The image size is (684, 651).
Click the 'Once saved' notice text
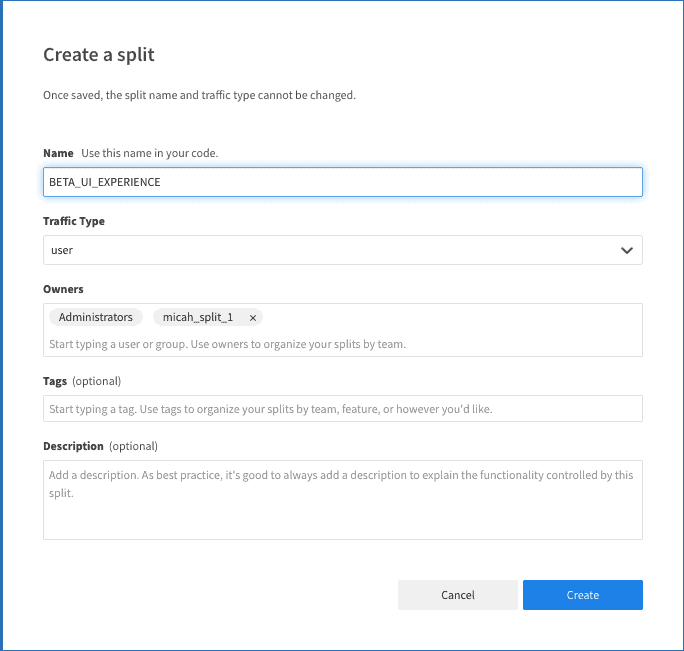[x=199, y=96]
